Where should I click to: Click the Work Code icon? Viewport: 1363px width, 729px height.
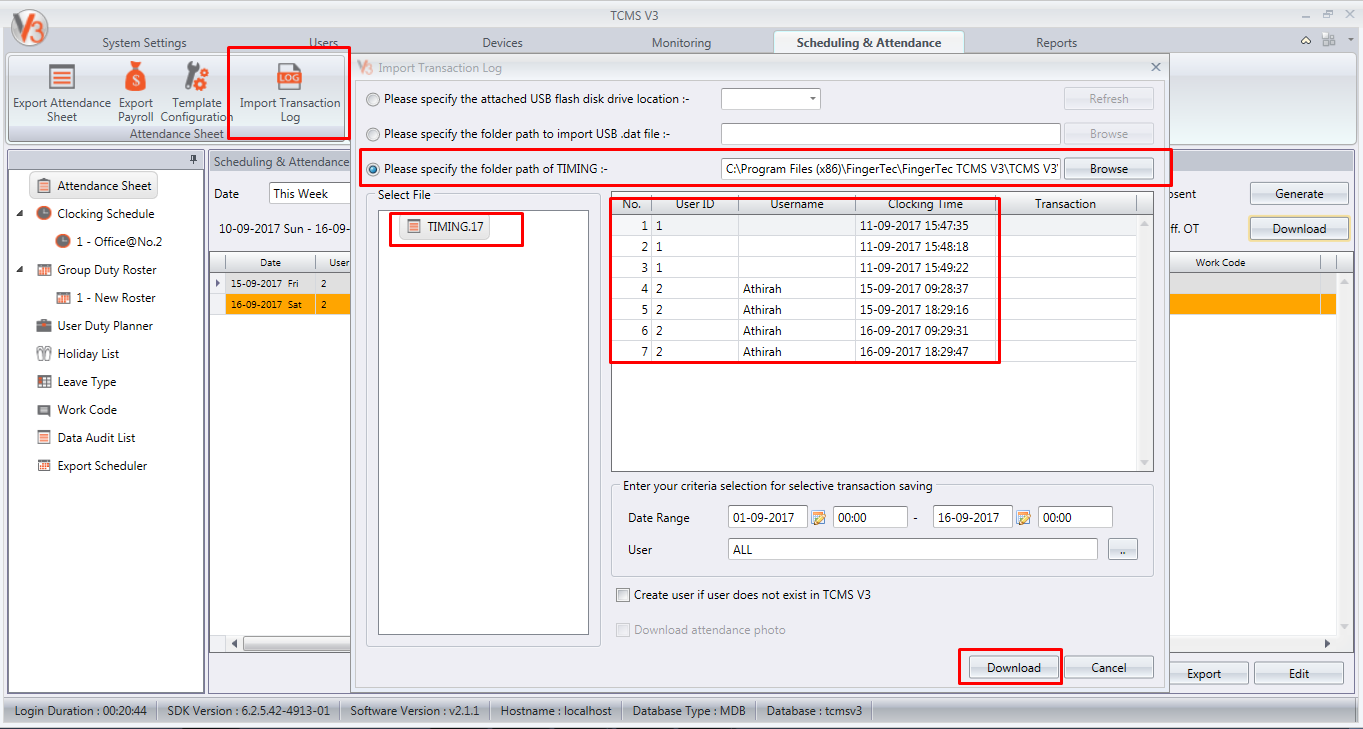[44, 410]
